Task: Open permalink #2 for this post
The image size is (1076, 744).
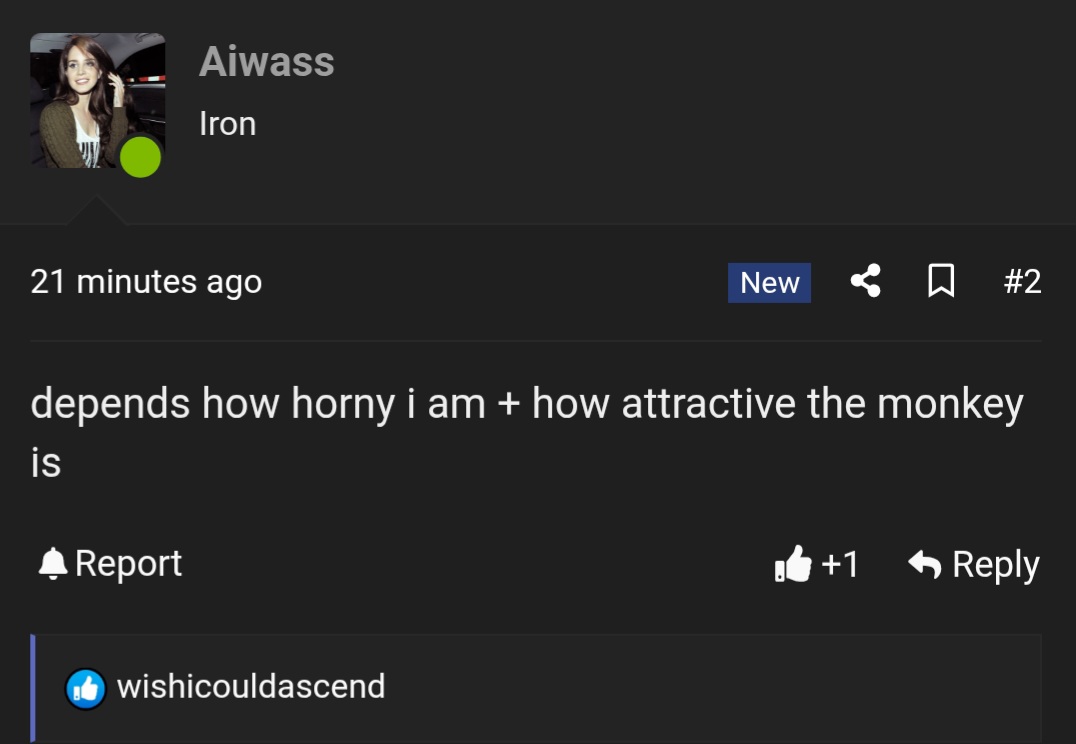Action: pyautogui.click(x=1023, y=282)
